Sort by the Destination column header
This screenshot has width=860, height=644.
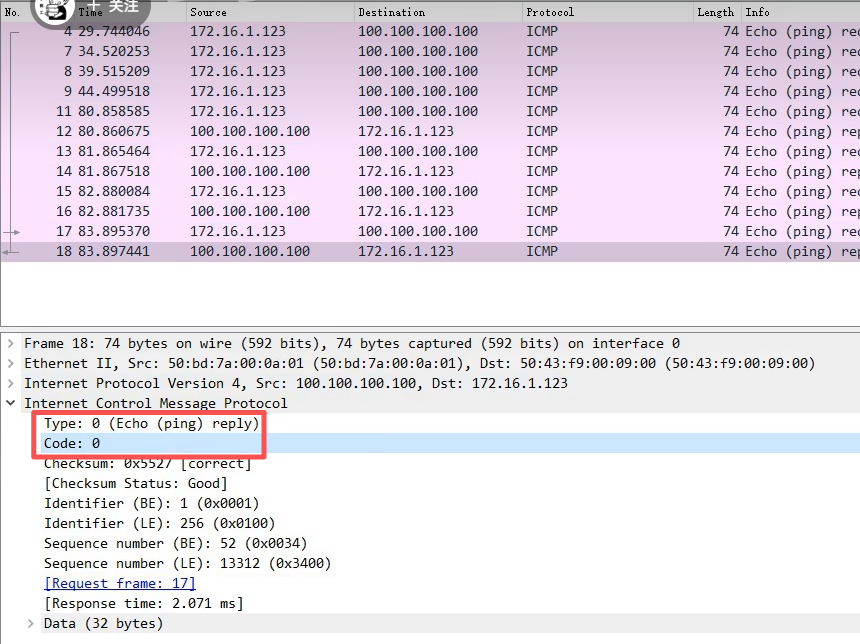coord(438,12)
